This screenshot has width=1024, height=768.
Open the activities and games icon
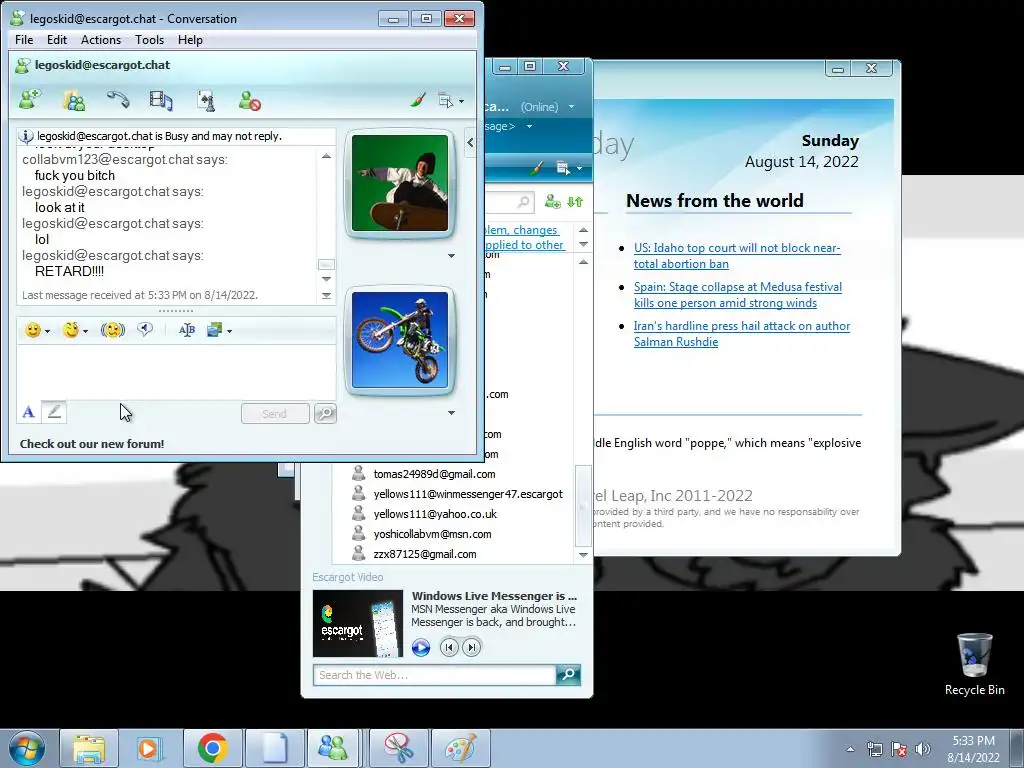[206, 100]
